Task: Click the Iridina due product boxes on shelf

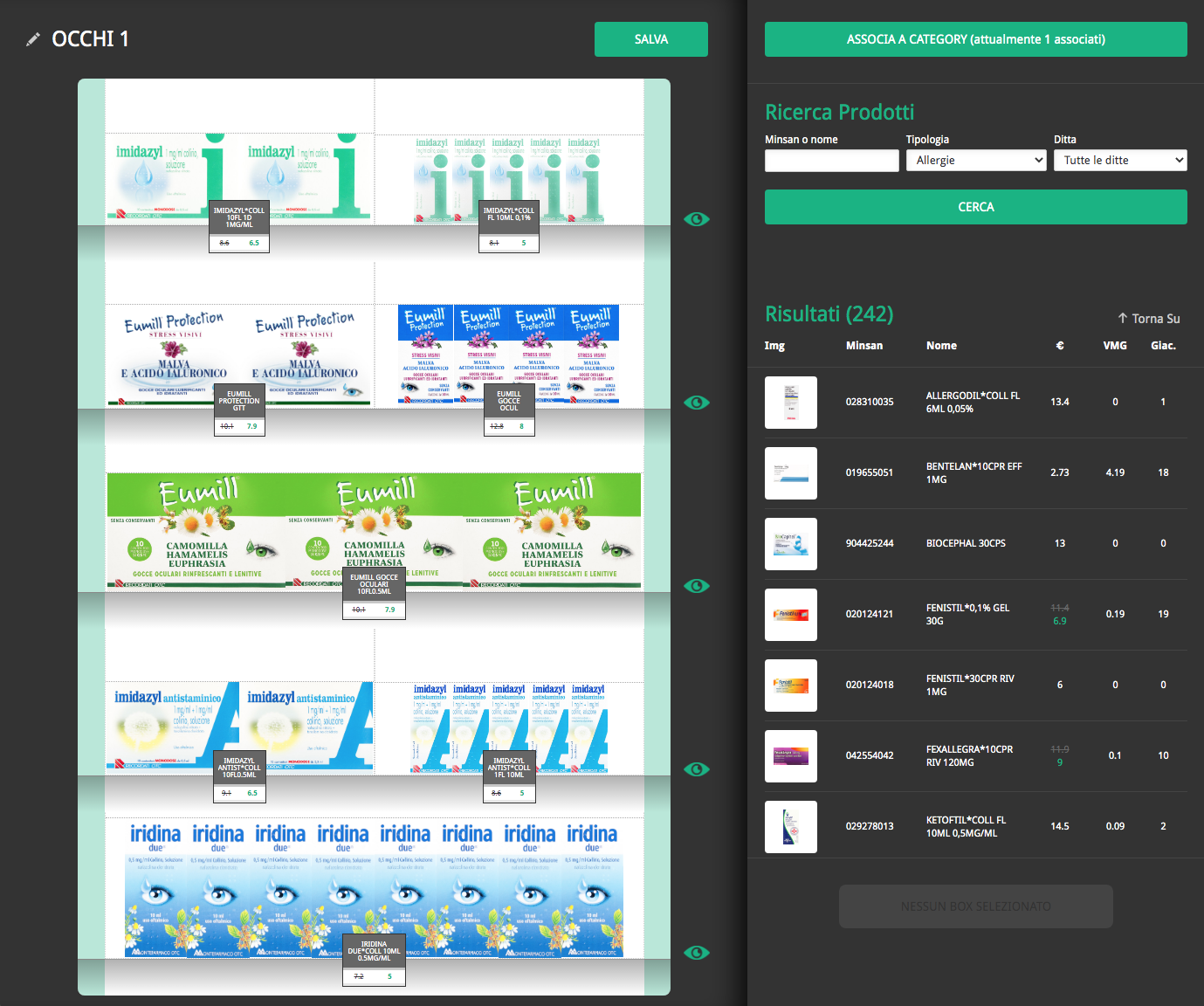Action: point(374,889)
